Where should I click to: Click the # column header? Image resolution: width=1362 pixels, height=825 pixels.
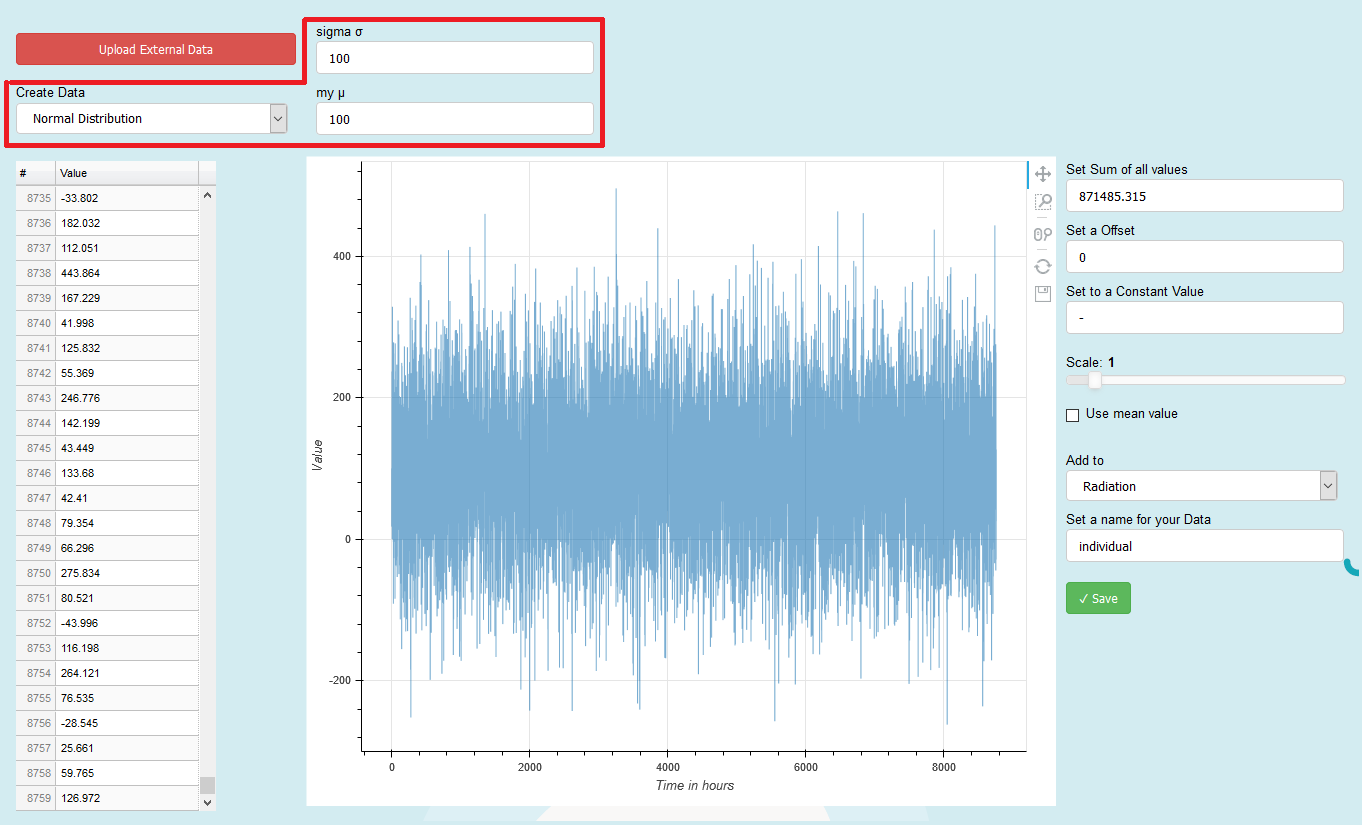tap(35, 173)
